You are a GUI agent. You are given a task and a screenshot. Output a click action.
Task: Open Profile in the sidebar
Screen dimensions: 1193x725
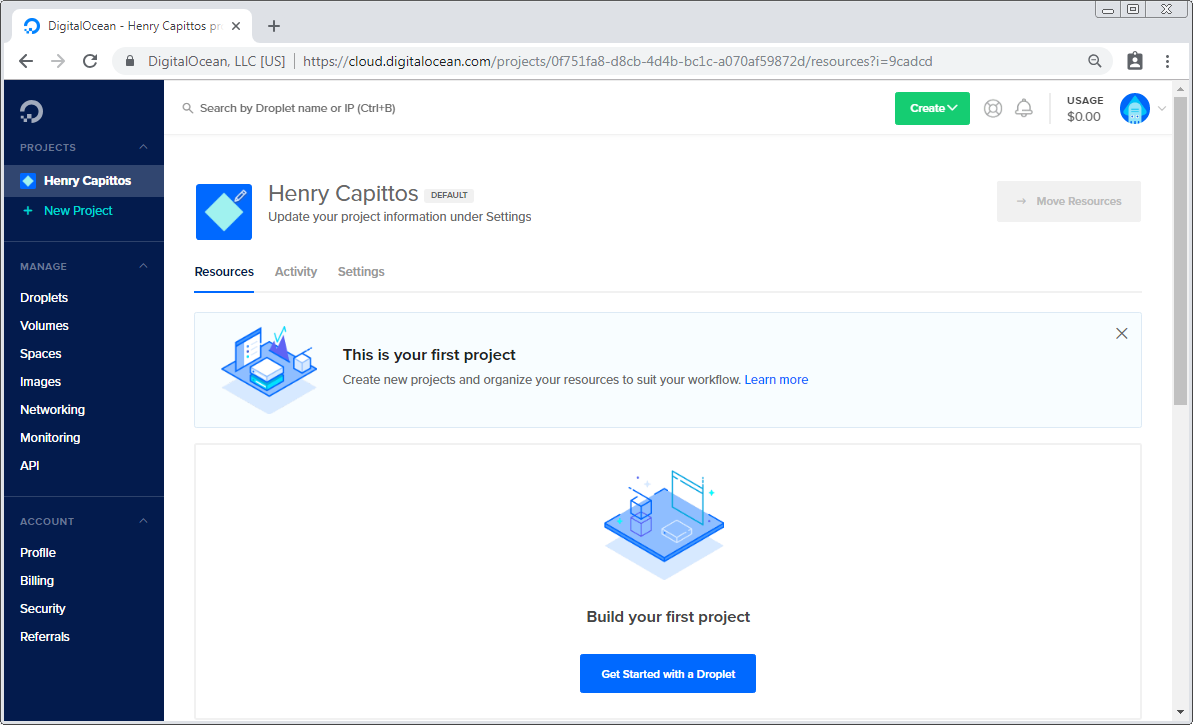[x=38, y=552]
